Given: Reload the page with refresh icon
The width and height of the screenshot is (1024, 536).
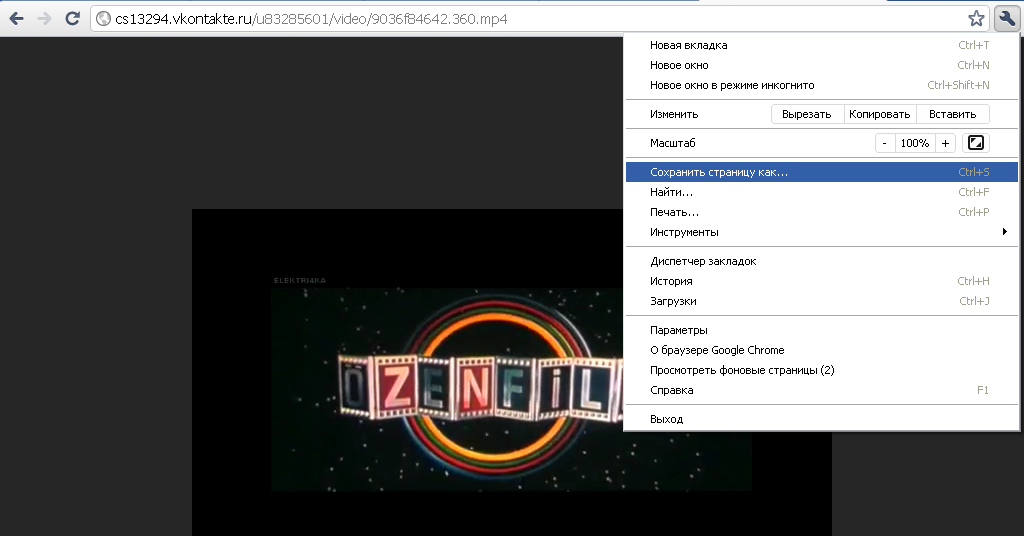Looking at the screenshot, I should tap(72, 18).
